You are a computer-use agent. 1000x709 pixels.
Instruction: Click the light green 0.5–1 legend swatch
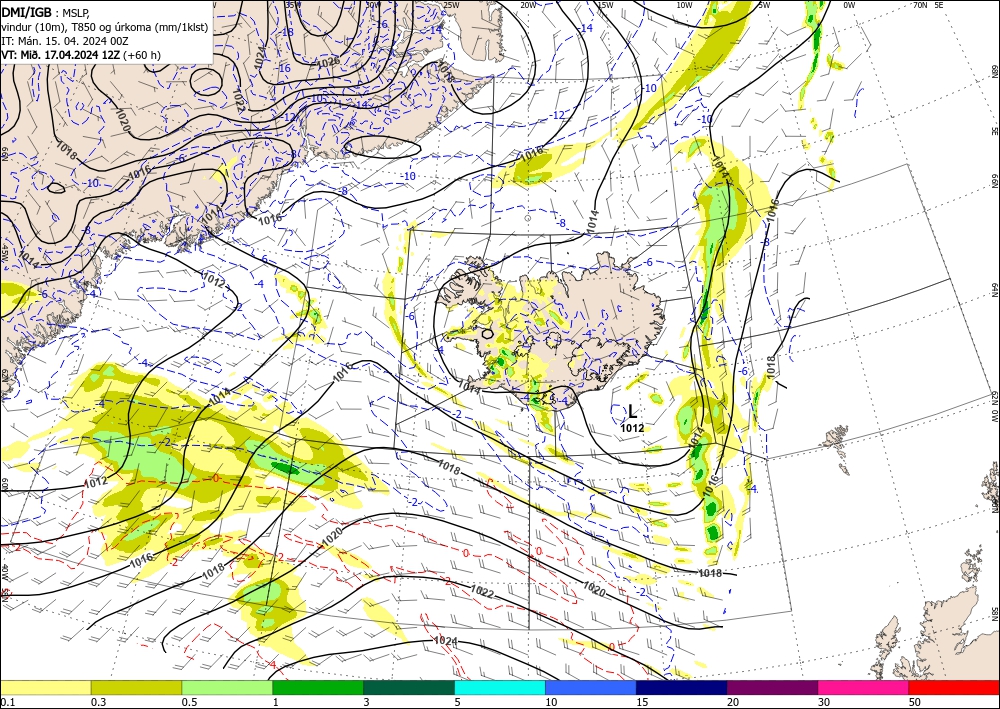pyautogui.click(x=227, y=687)
